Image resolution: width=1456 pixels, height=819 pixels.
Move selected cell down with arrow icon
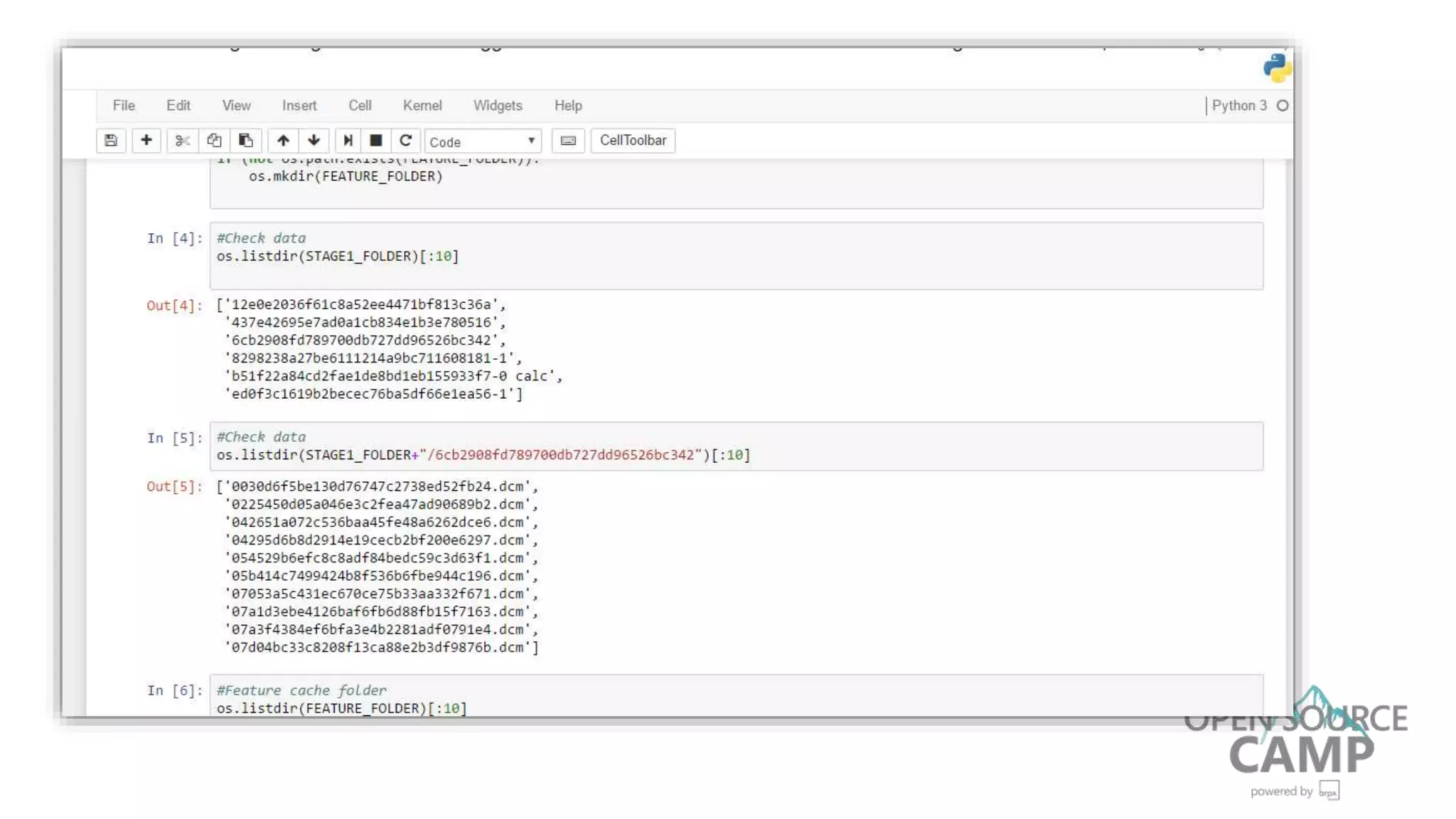[x=314, y=141]
